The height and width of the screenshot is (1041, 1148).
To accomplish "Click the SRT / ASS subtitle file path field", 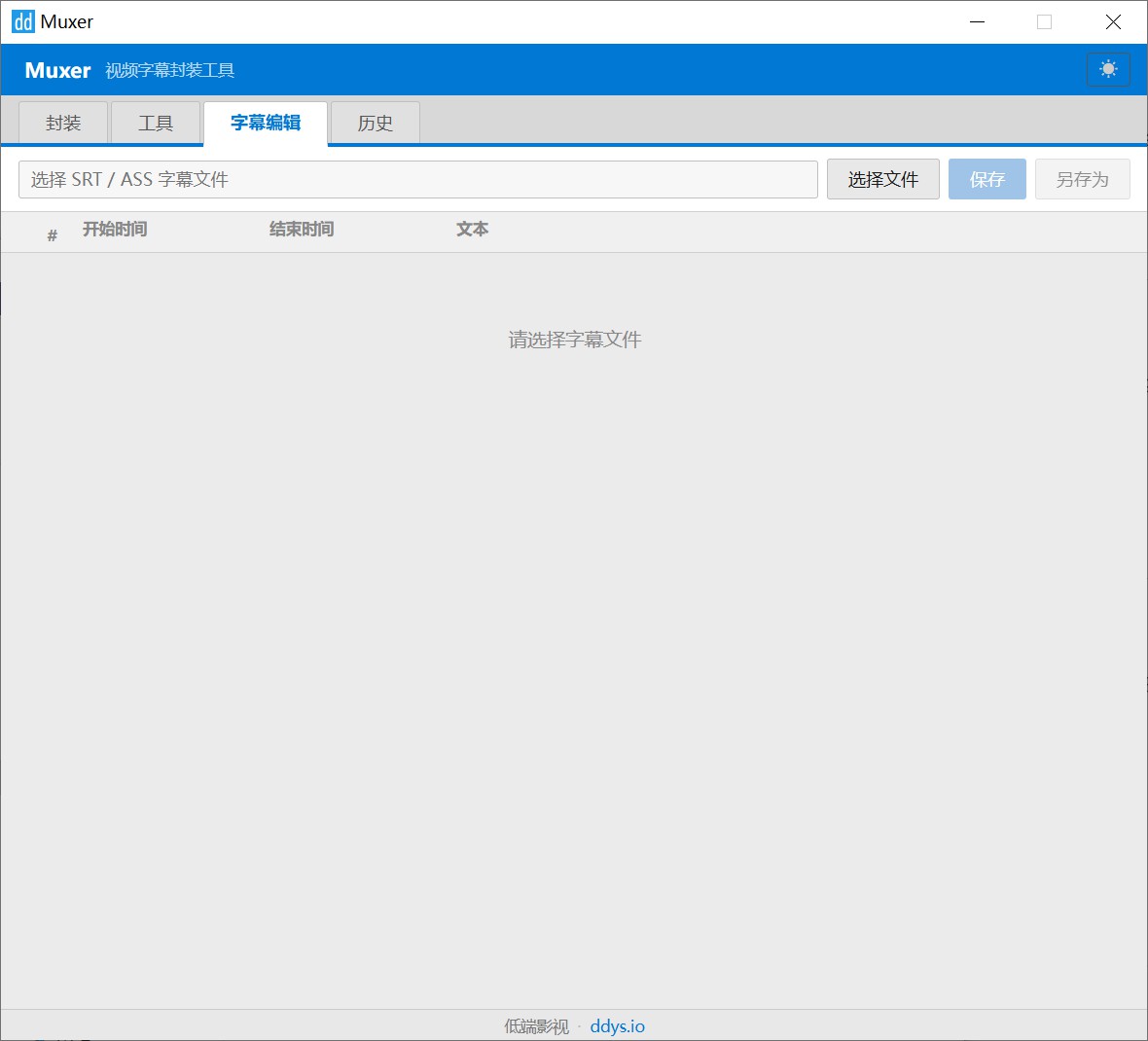I will click(418, 180).
